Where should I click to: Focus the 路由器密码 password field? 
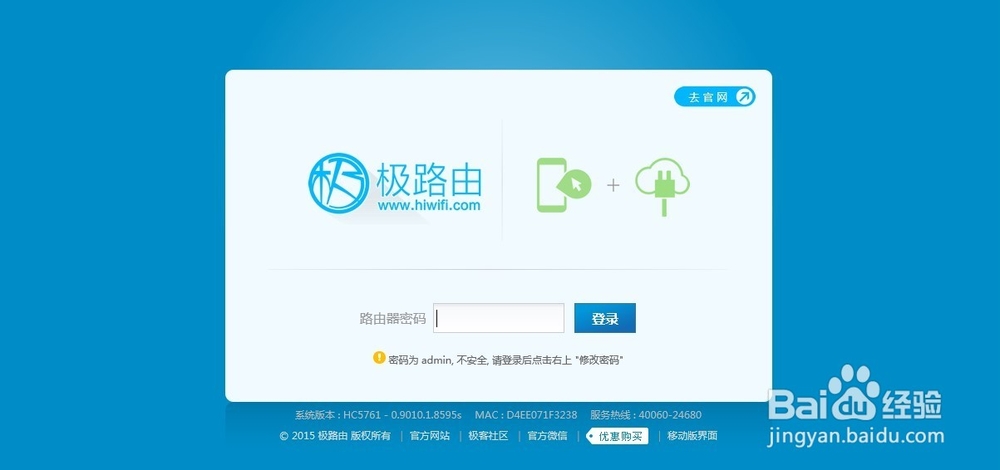[x=499, y=318]
